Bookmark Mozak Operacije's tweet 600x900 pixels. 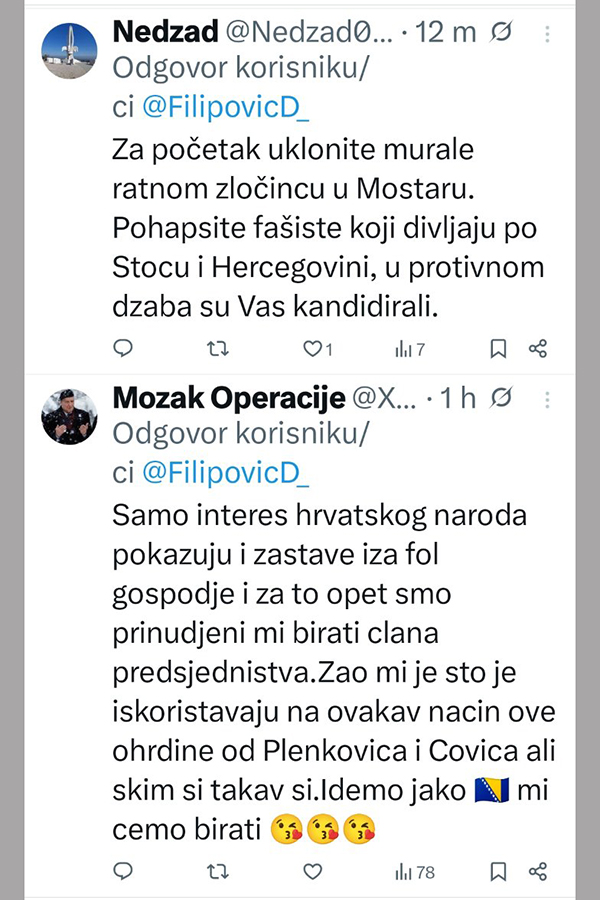click(x=498, y=871)
